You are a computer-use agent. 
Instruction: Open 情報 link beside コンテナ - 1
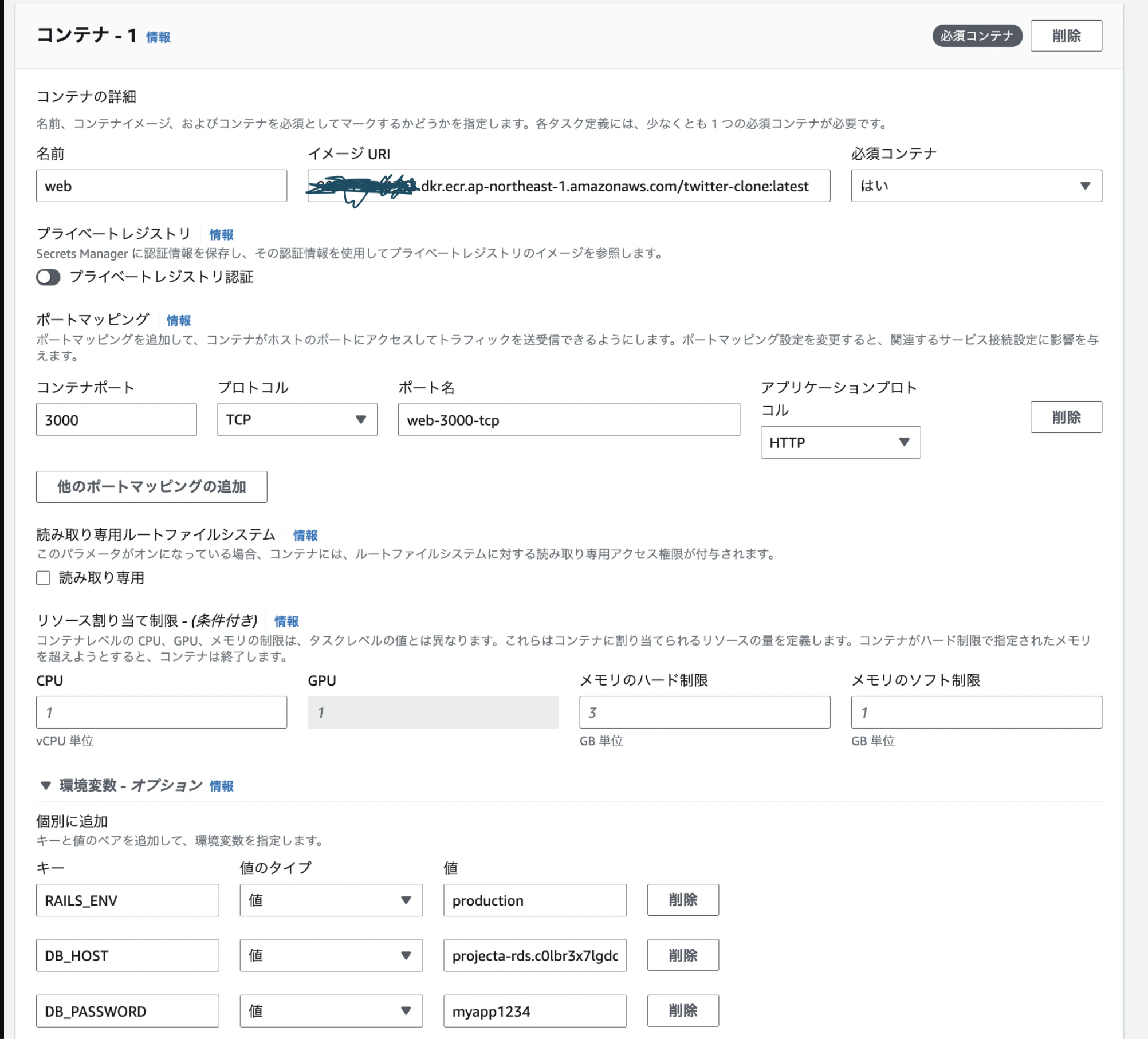(157, 38)
